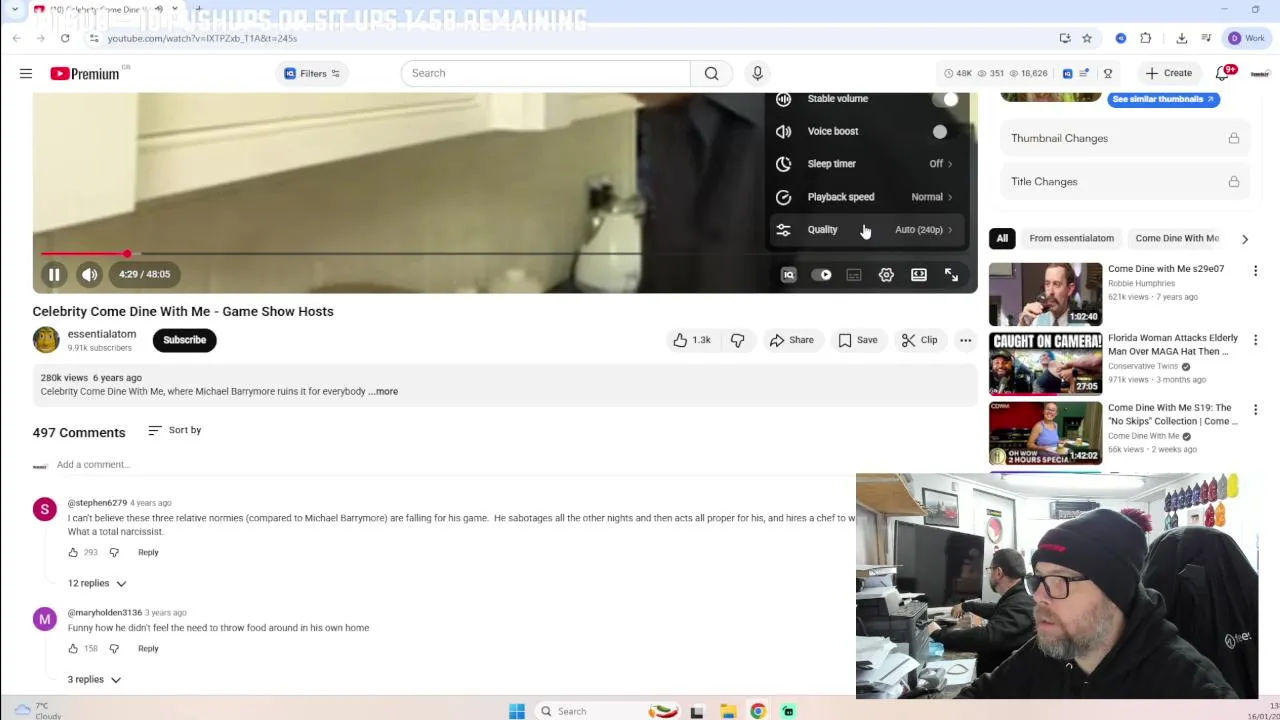Open vidIQ Filters dropdown
Screen dimensions: 1280x720
(312, 73)
